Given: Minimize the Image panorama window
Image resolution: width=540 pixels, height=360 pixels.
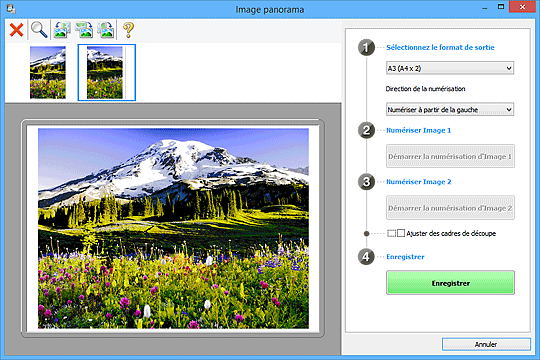Looking at the screenshot, I should click(485, 7).
